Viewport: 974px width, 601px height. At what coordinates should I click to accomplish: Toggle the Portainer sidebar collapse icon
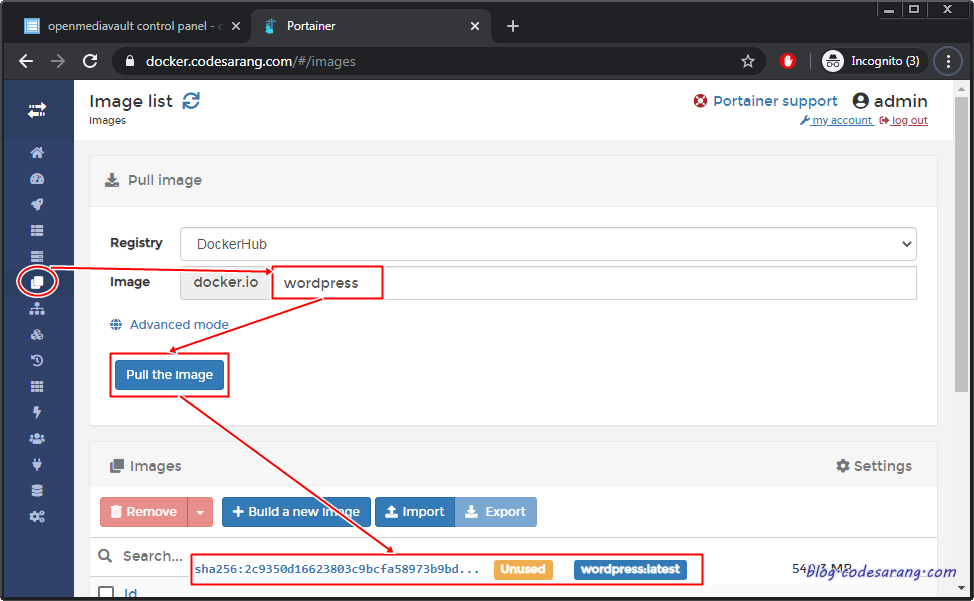(x=37, y=111)
